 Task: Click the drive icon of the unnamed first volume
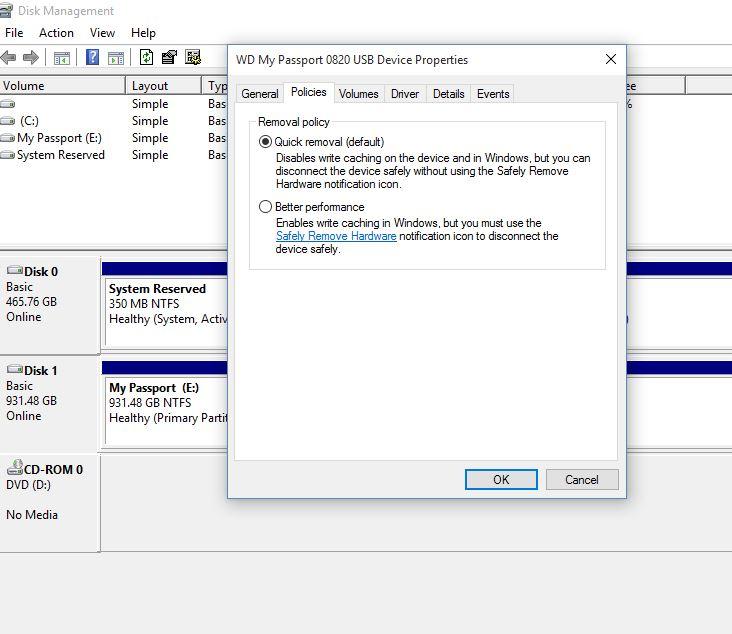(x=7, y=104)
